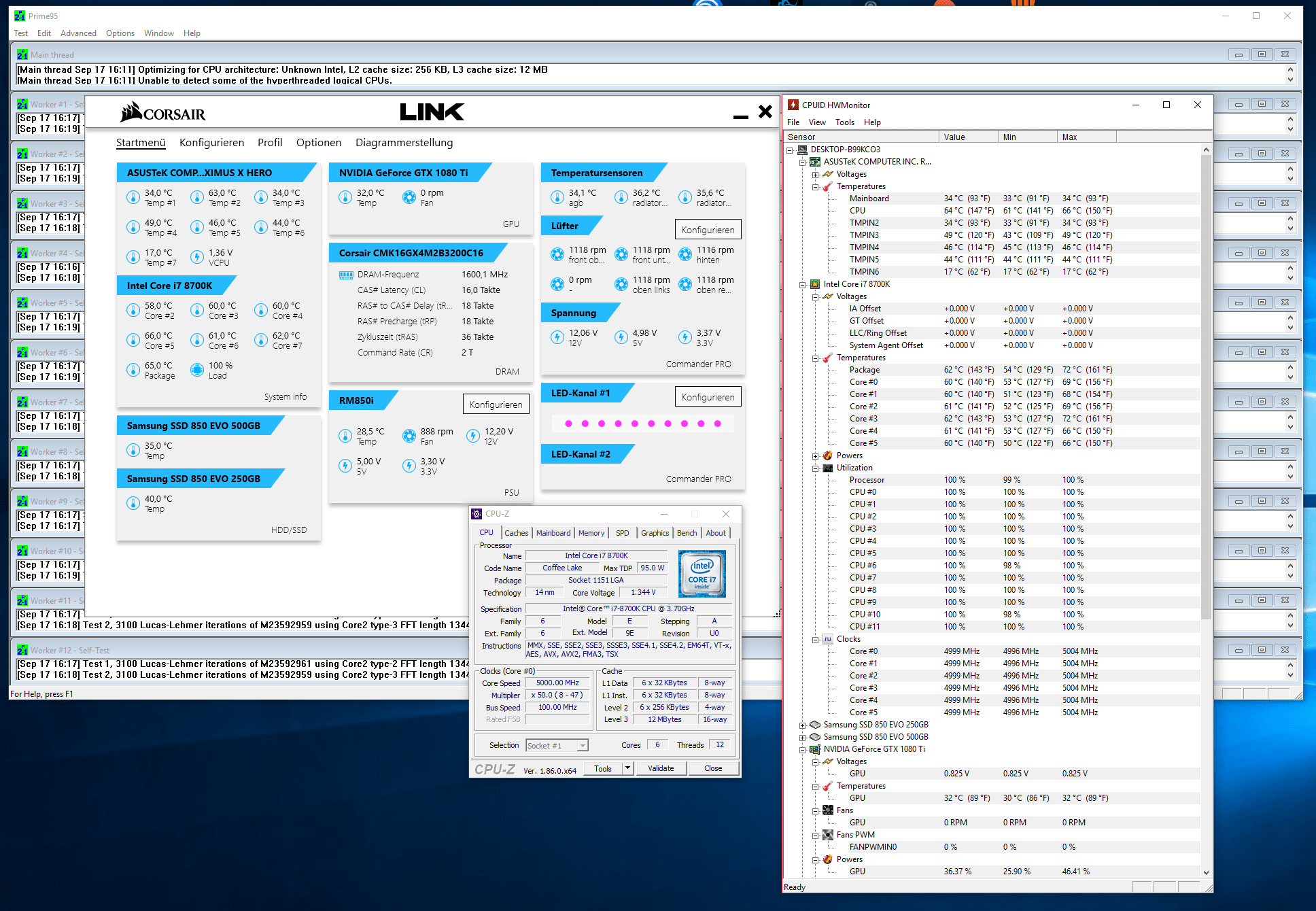Click the Core Speed 5000.00 MHz field
This screenshot has width=1316, height=911.
557,683
